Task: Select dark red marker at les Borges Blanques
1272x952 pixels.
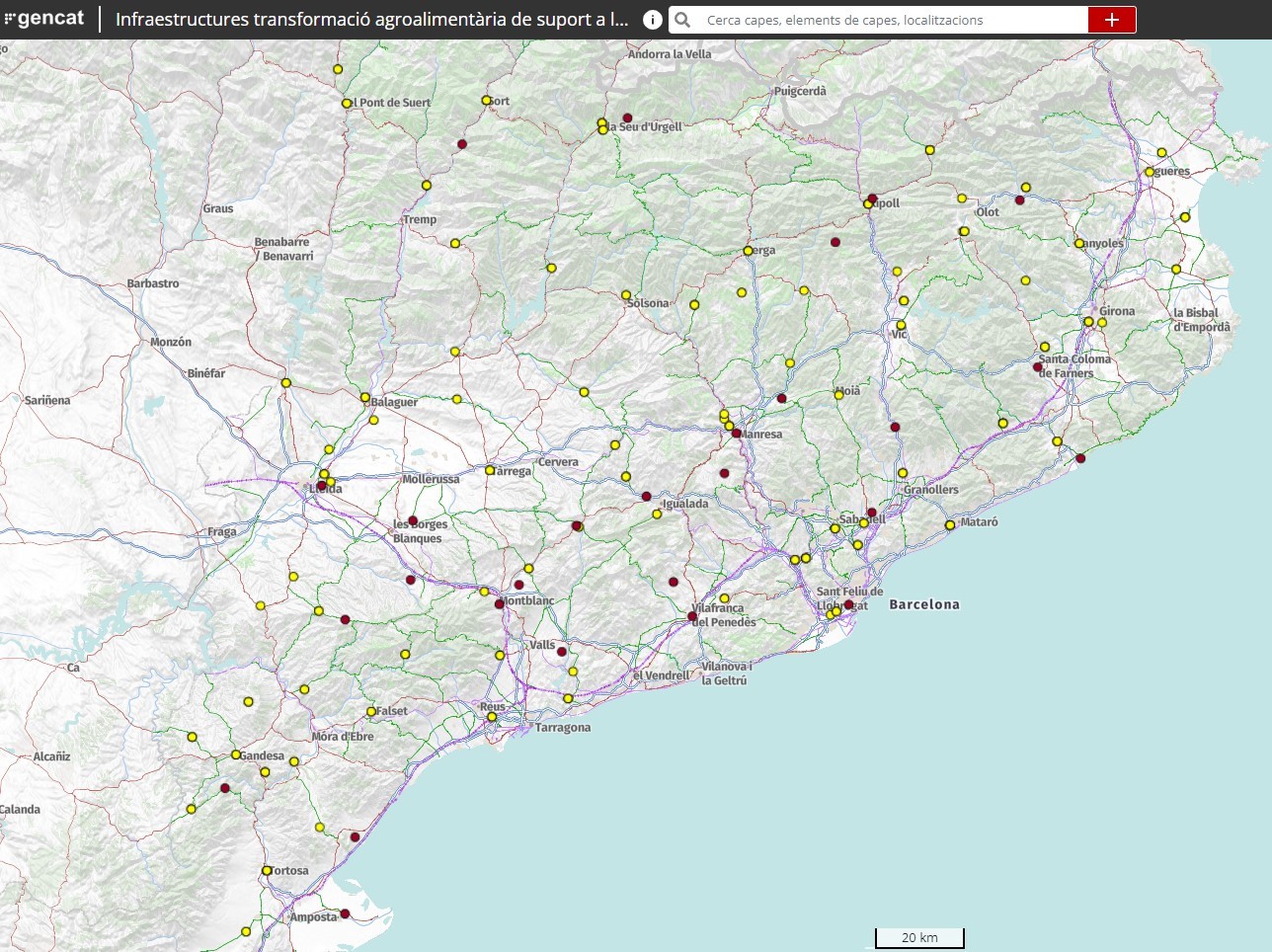Action: [413, 520]
